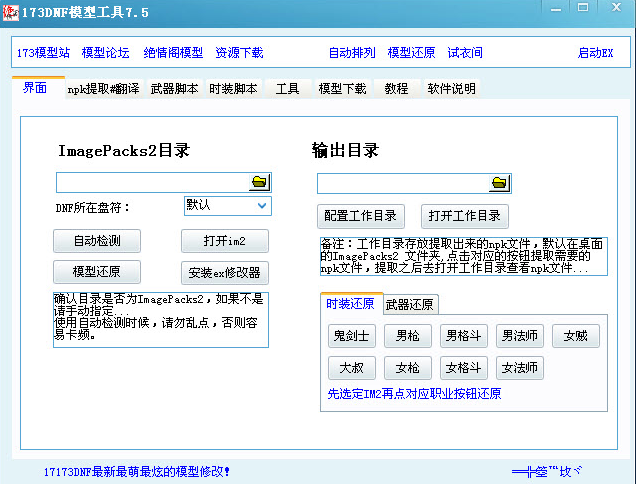The image size is (637, 484).
Task: Open the 173模型站 link
Action: 42,53
